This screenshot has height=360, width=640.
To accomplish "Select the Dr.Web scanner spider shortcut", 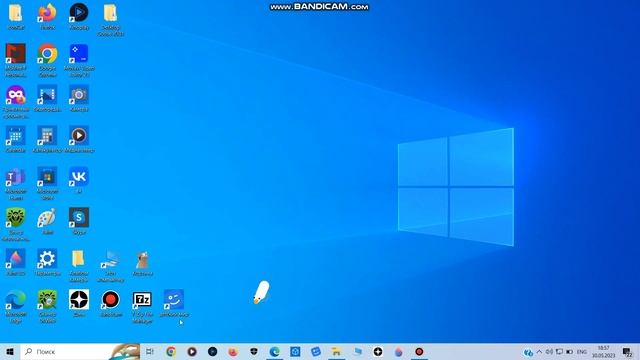I will [47, 307].
